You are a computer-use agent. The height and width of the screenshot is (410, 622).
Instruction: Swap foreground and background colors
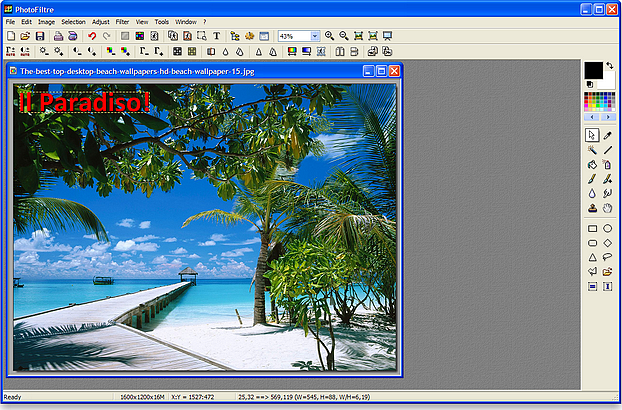point(610,65)
